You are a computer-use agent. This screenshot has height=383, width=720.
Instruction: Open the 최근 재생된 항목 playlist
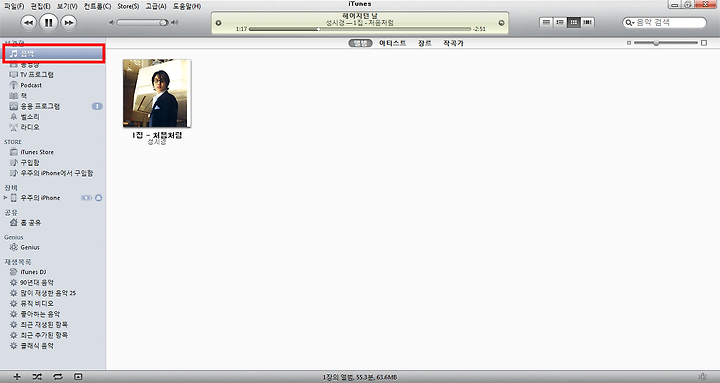[54, 325]
